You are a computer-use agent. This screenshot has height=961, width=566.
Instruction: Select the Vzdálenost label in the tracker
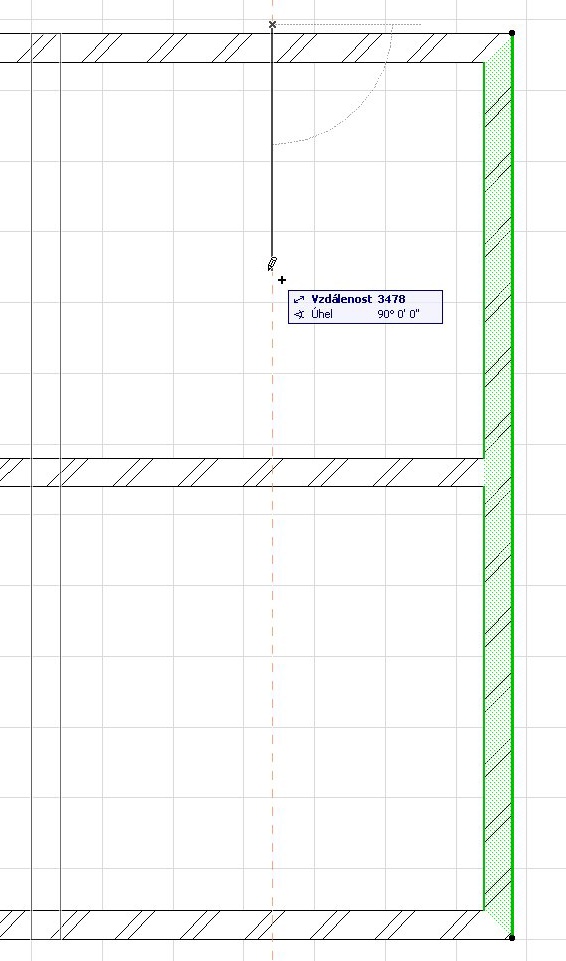[x=341, y=299]
